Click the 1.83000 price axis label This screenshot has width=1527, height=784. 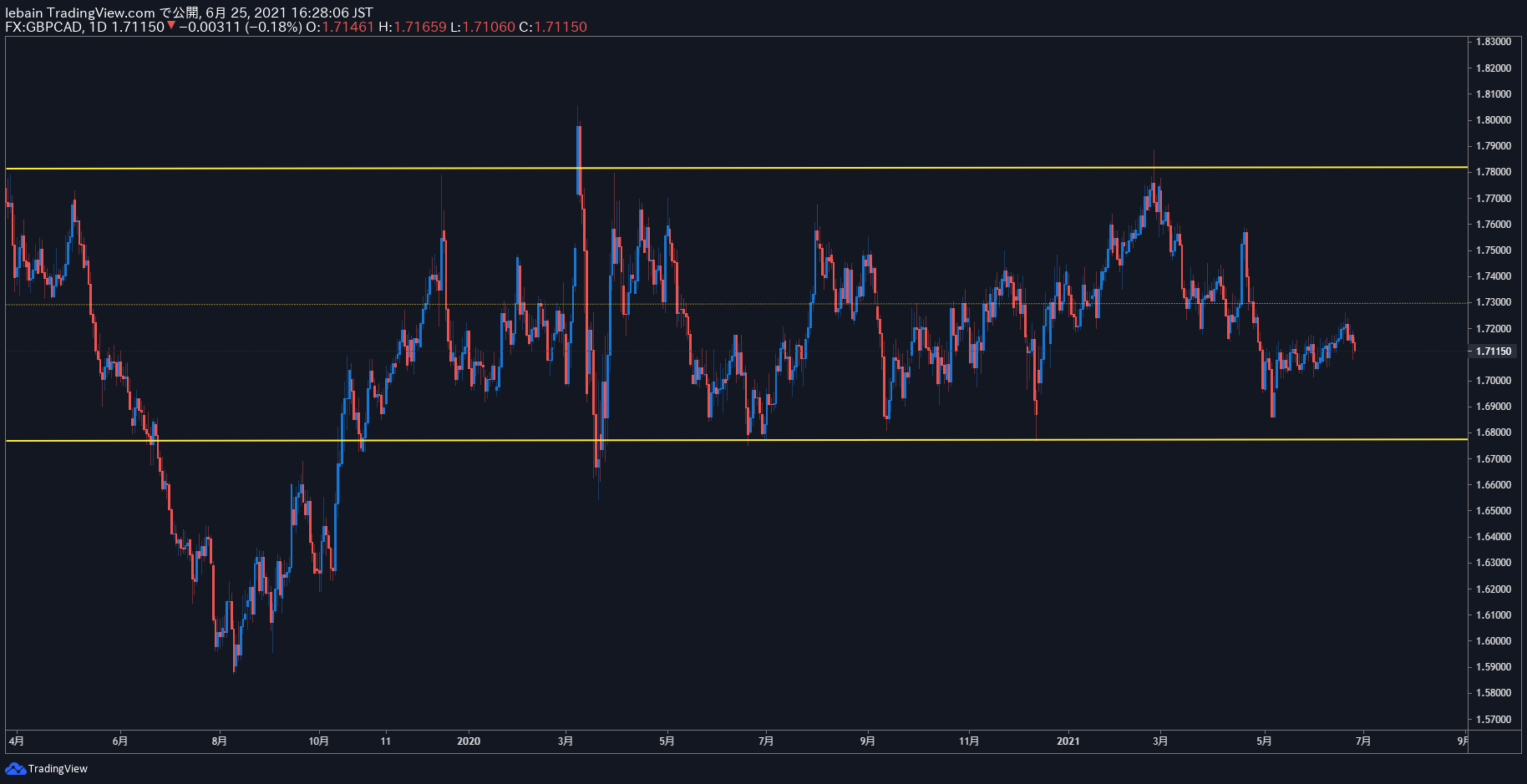coord(1494,42)
